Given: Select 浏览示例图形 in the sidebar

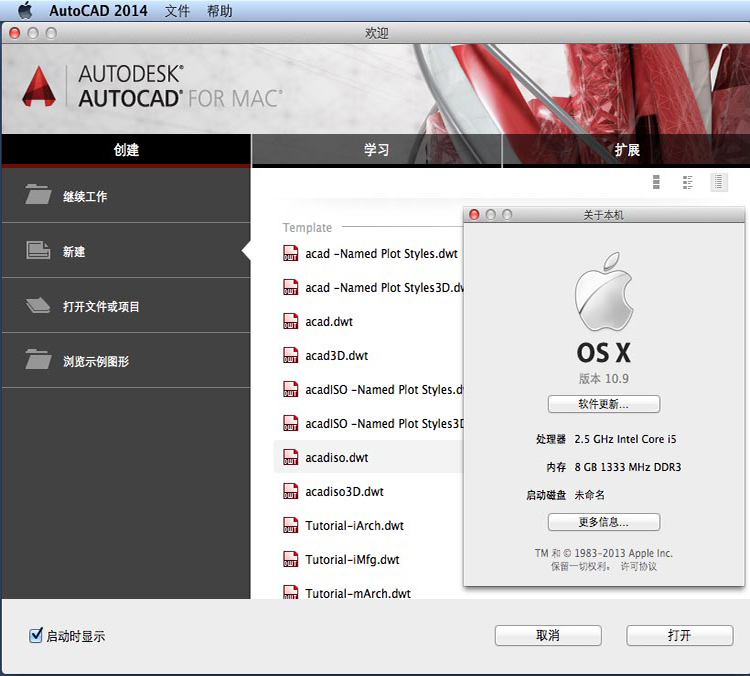Looking at the screenshot, I should [126, 361].
